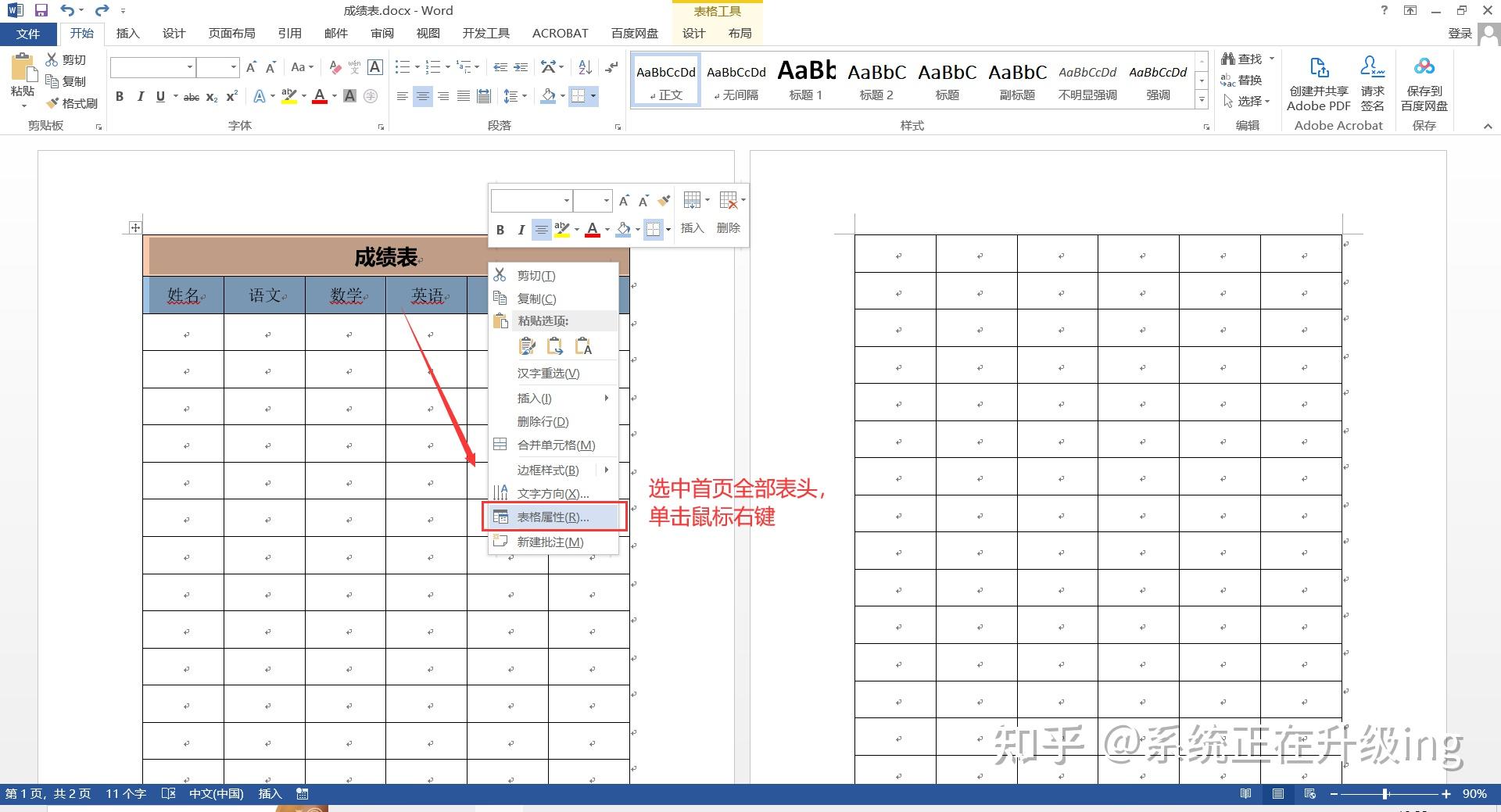
Task: Open the Change Case (Aa) dropdown
Action: tap(302, 67)
